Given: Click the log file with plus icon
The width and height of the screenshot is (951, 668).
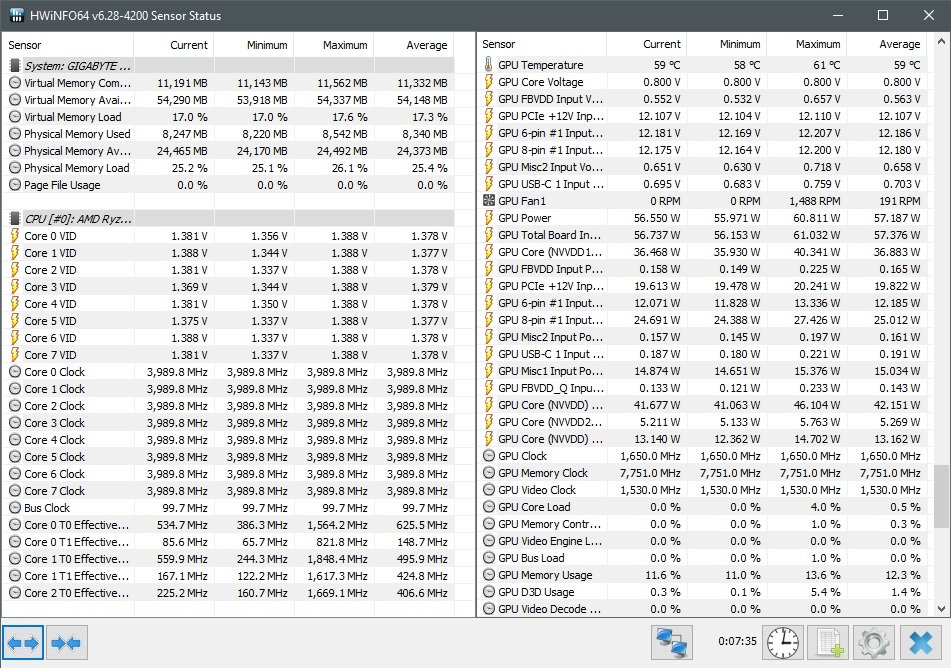Looking at the screenshot, I should (x=828, y=643).
